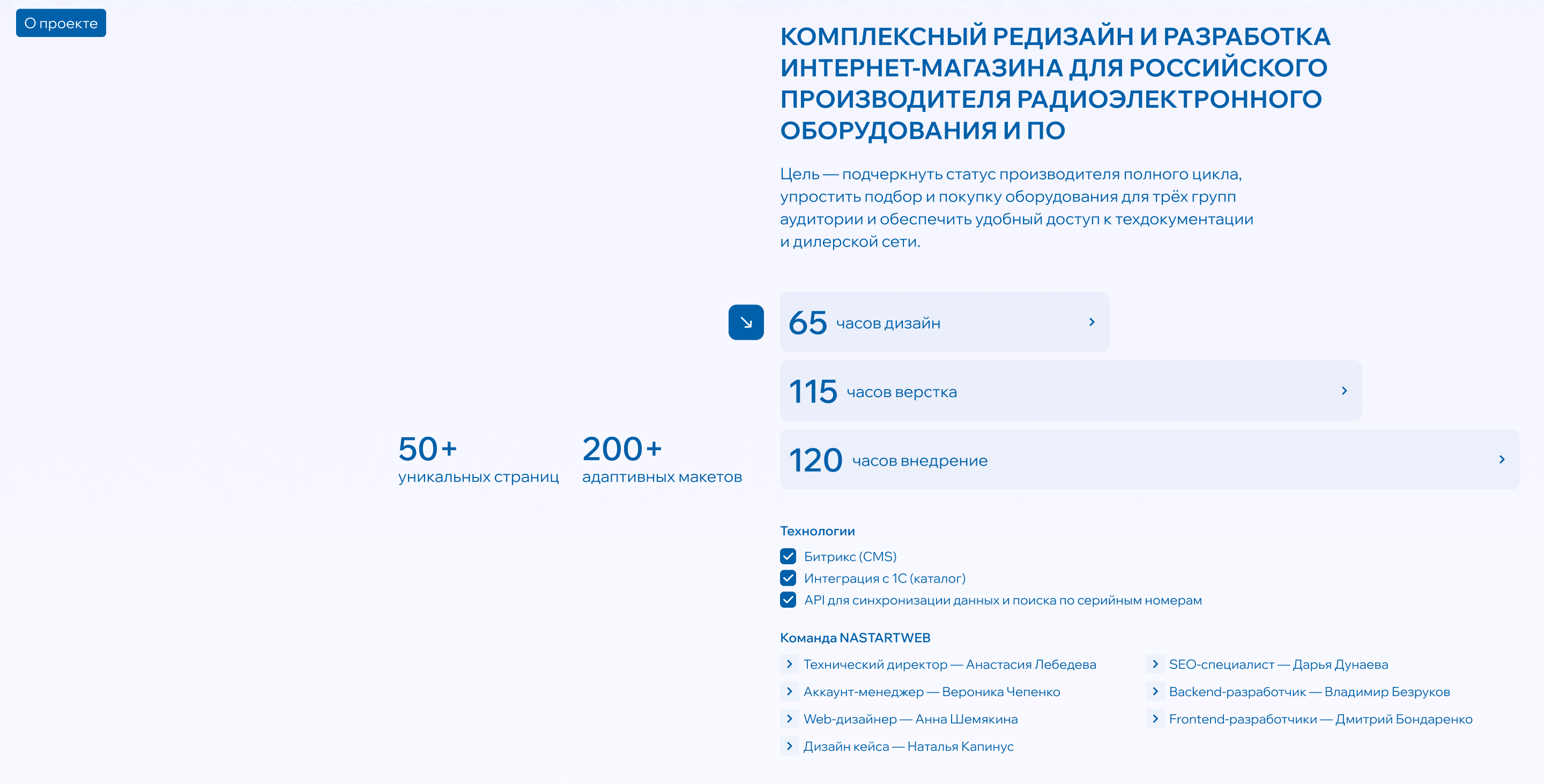Toggle the Битрикс (CMS) checkbox
Screen dimensions: 1544x784
[788, 556]
